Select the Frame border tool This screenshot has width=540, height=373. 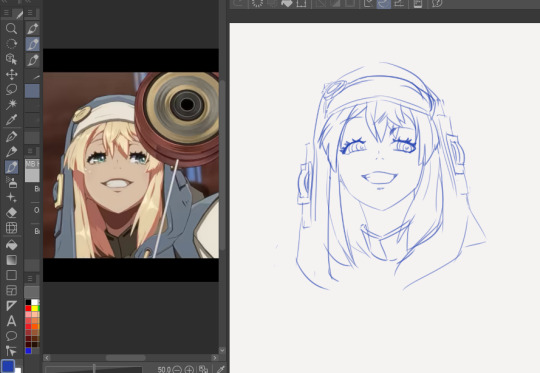[x=11, y=290]
